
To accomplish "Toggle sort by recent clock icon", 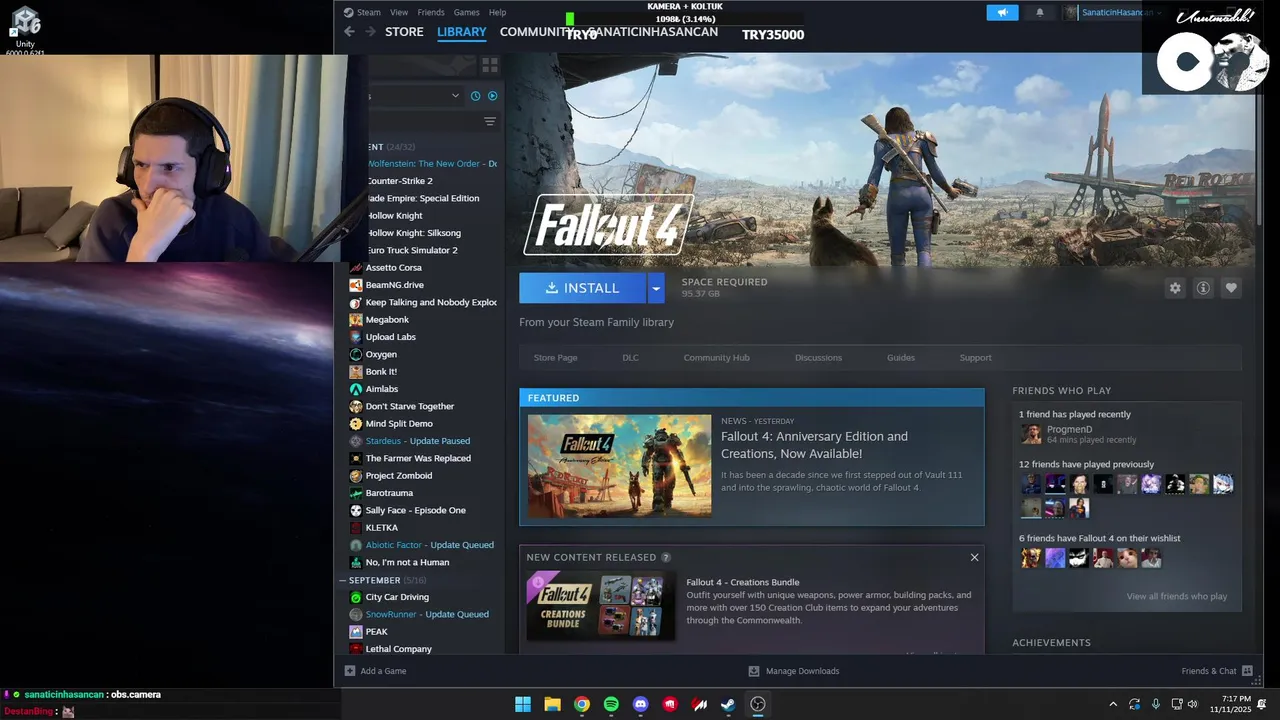I will 475,96.
